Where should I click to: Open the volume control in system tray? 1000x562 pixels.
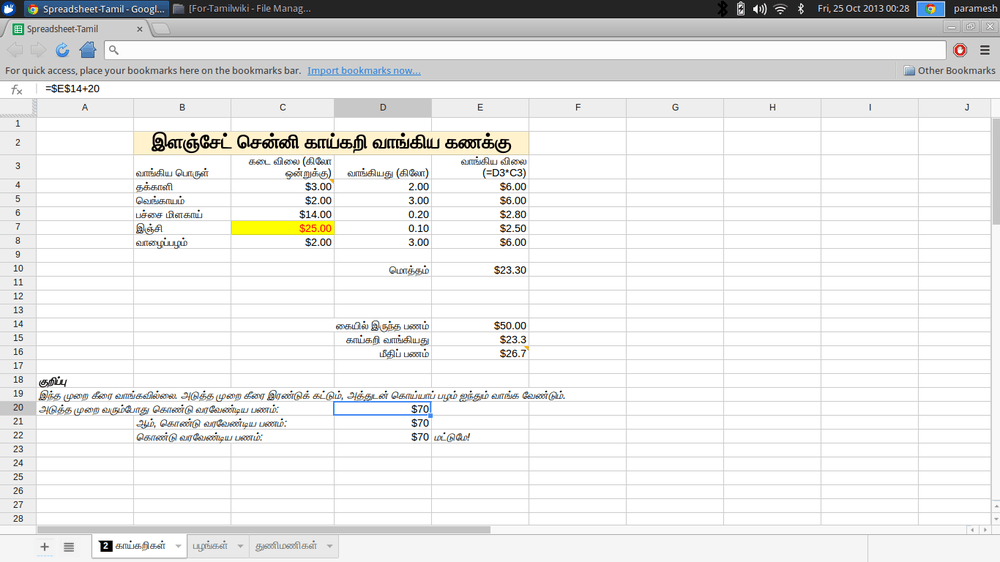760,9
